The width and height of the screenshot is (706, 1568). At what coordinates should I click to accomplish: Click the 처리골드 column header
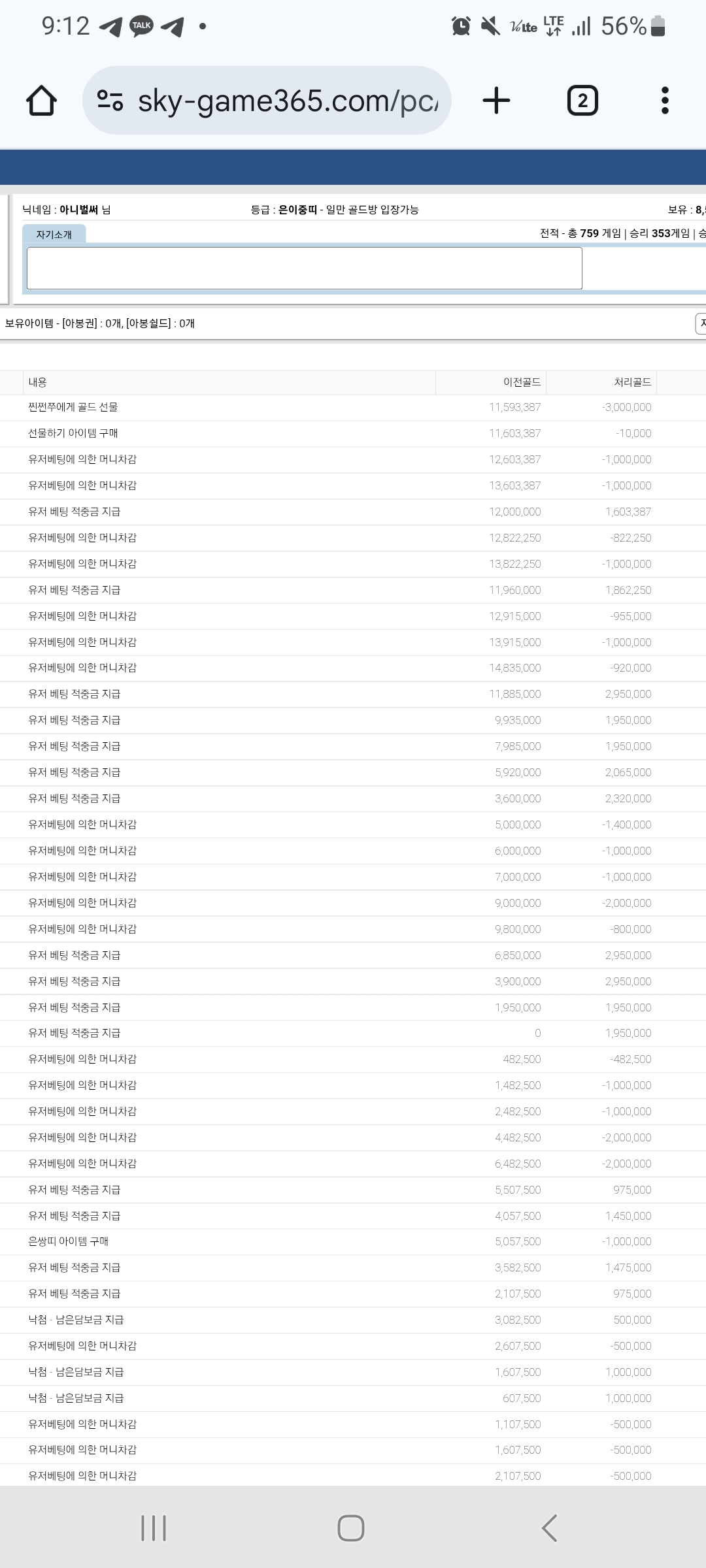632,382
